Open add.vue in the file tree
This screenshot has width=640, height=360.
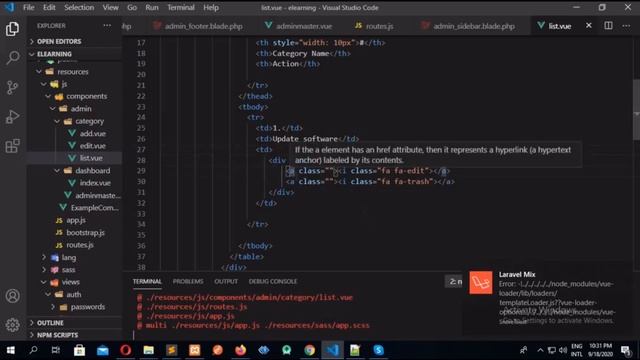point(93,133)
